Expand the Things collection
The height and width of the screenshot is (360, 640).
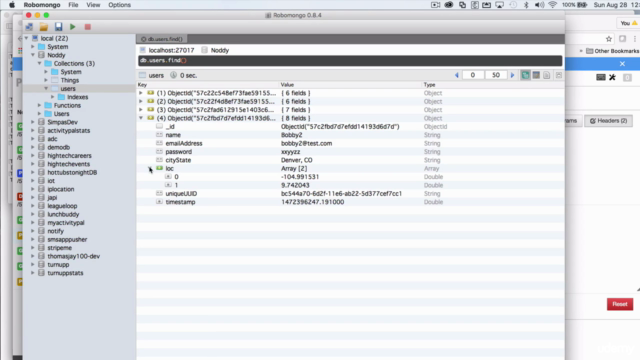click(x=46, y=80)
